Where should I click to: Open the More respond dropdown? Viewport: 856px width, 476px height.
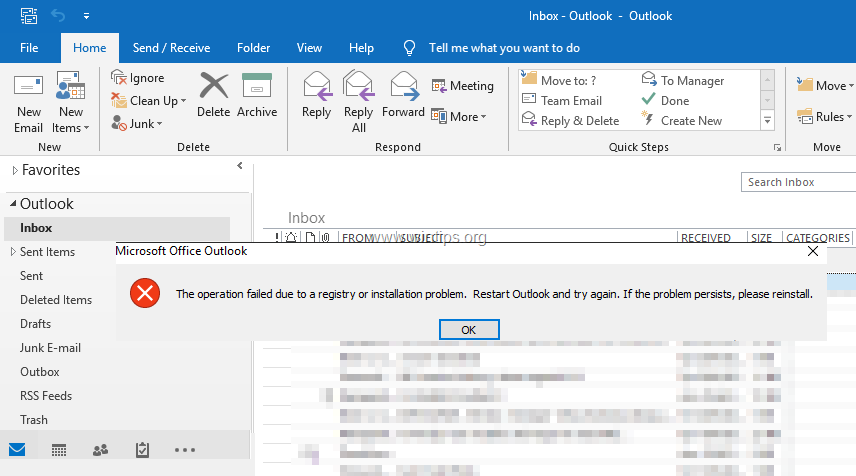coord(459,116)
